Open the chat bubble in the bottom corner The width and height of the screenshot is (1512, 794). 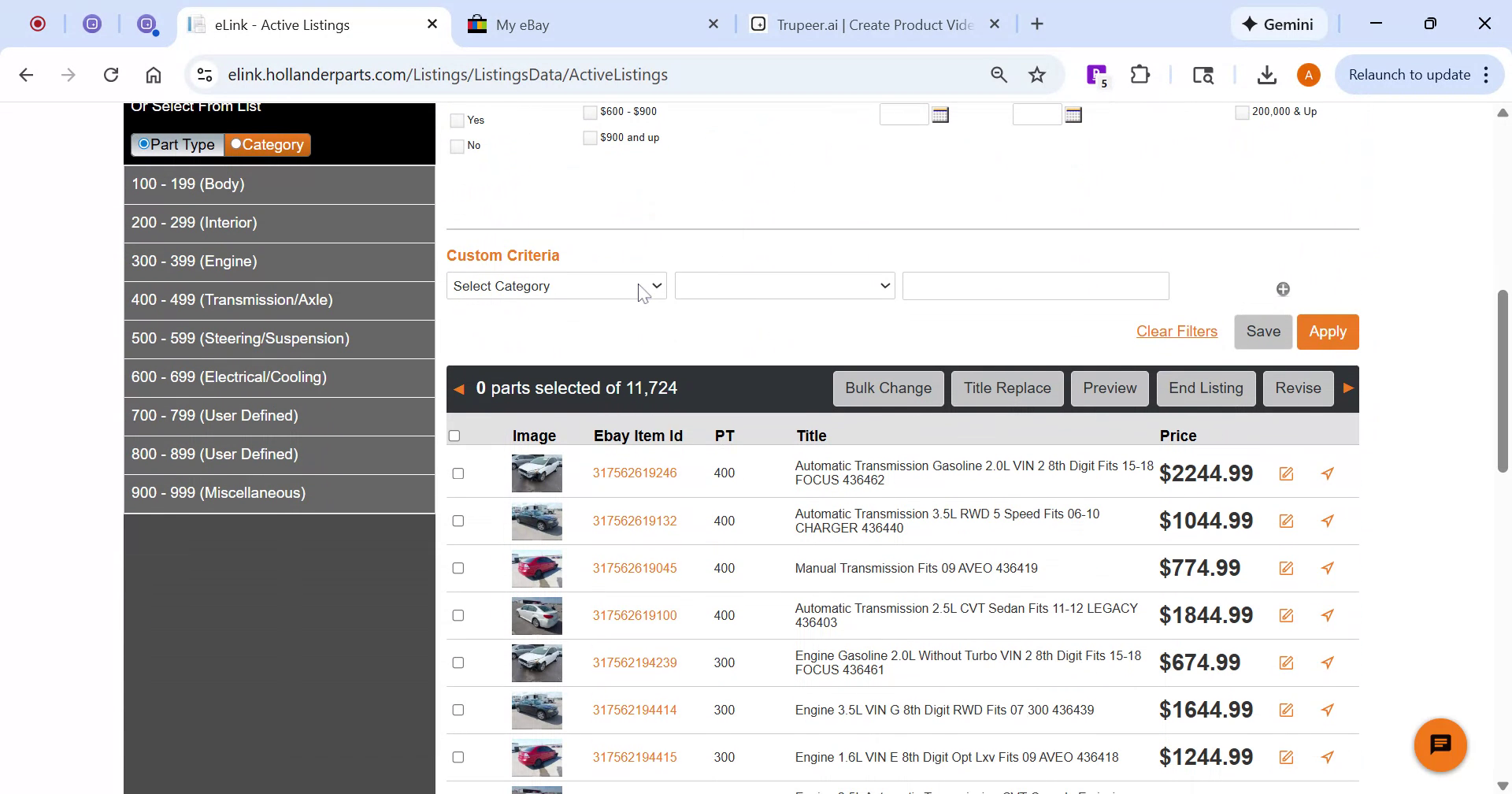pyautogui.click(x=1440, y=744)
